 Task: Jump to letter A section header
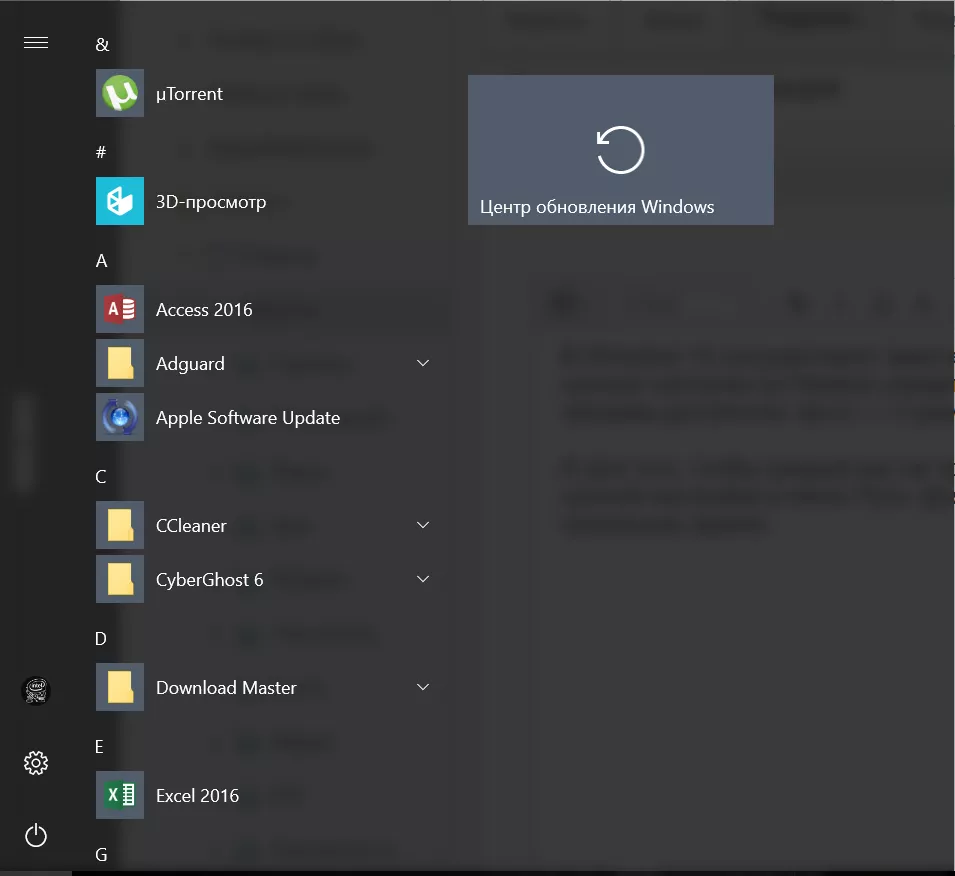pyautogui.click(x=101, y=261)
